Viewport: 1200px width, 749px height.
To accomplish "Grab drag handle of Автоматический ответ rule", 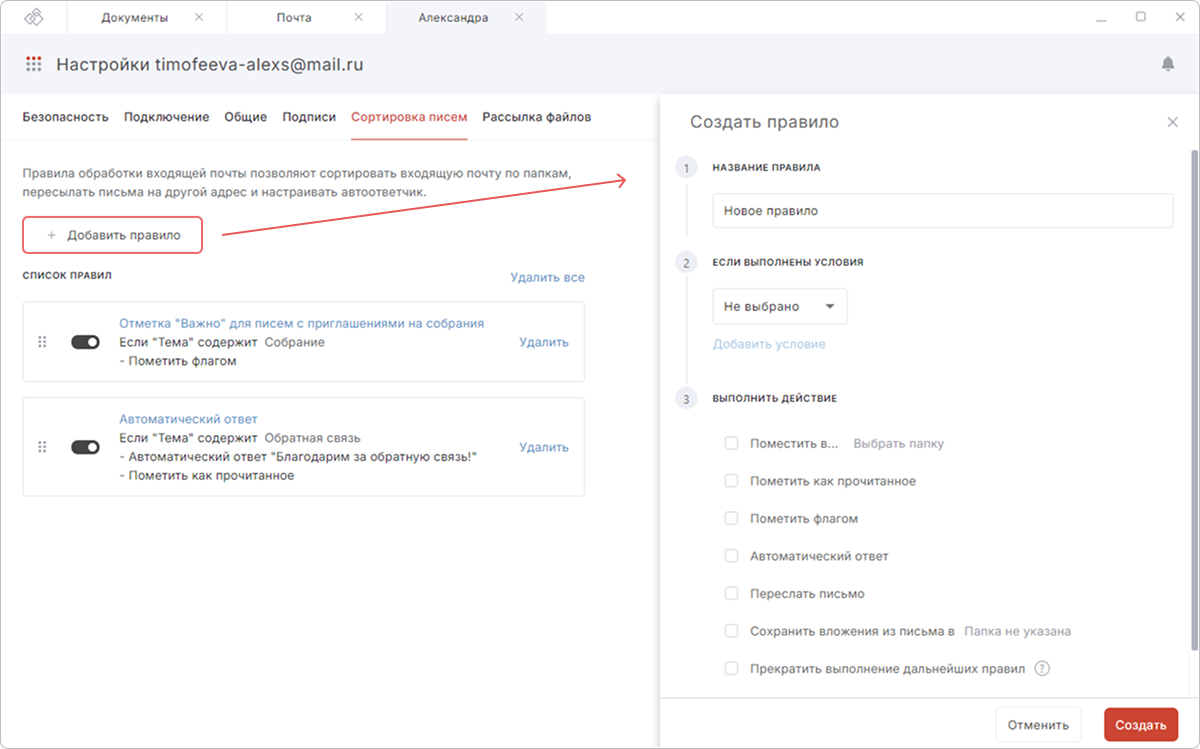I will click(x=42, y=447).
